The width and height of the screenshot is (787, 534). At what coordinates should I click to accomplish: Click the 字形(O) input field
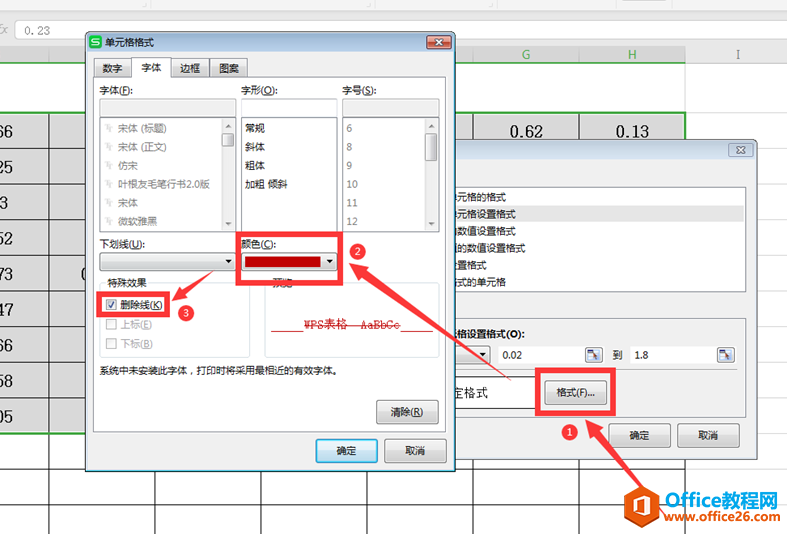pos(289,107)
